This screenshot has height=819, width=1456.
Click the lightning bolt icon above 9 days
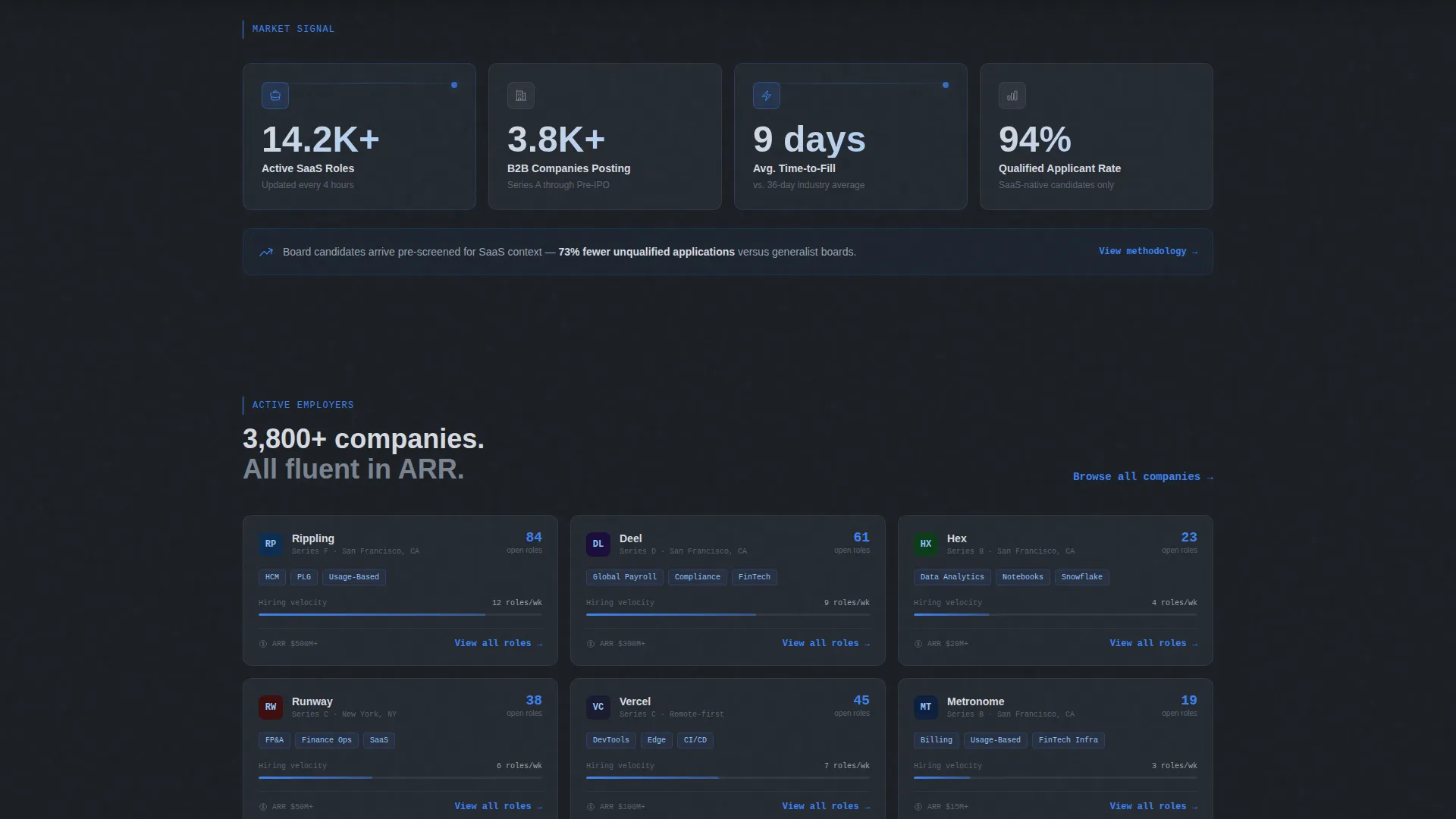coord(767,96)
